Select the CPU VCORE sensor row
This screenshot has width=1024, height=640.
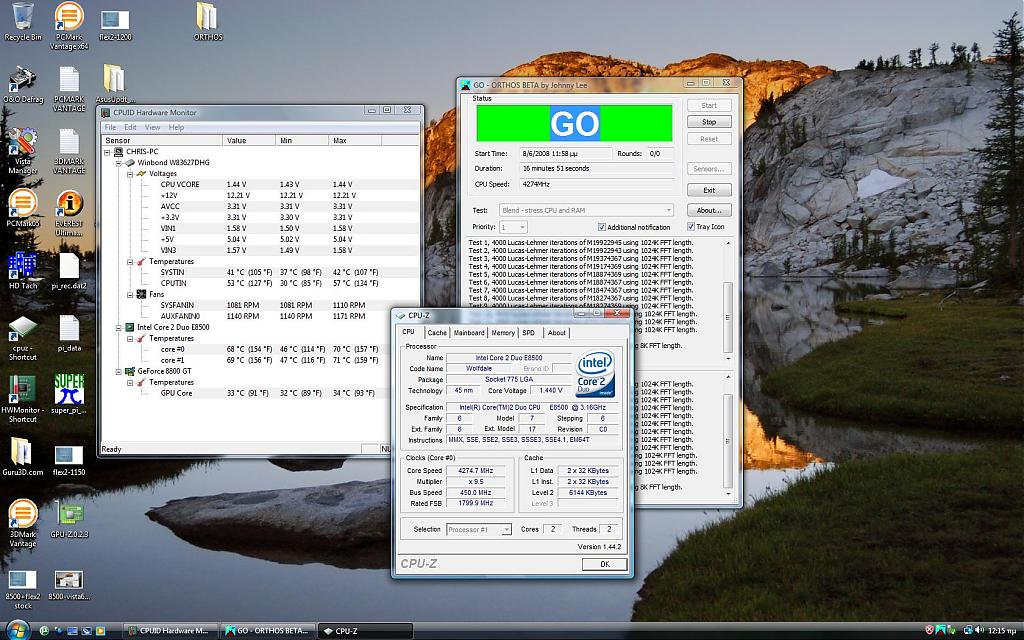pos(261,185)
